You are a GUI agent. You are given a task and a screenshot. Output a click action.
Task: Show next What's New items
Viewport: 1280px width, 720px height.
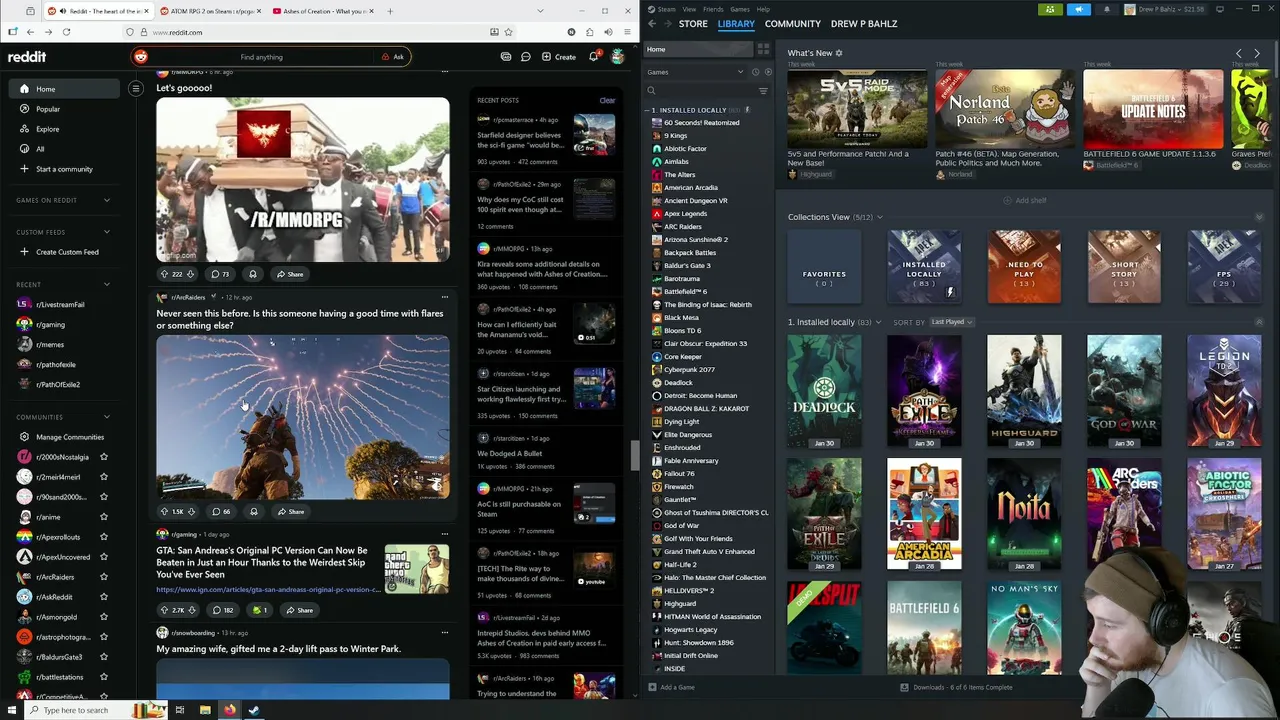click(x=1257, y=53)
